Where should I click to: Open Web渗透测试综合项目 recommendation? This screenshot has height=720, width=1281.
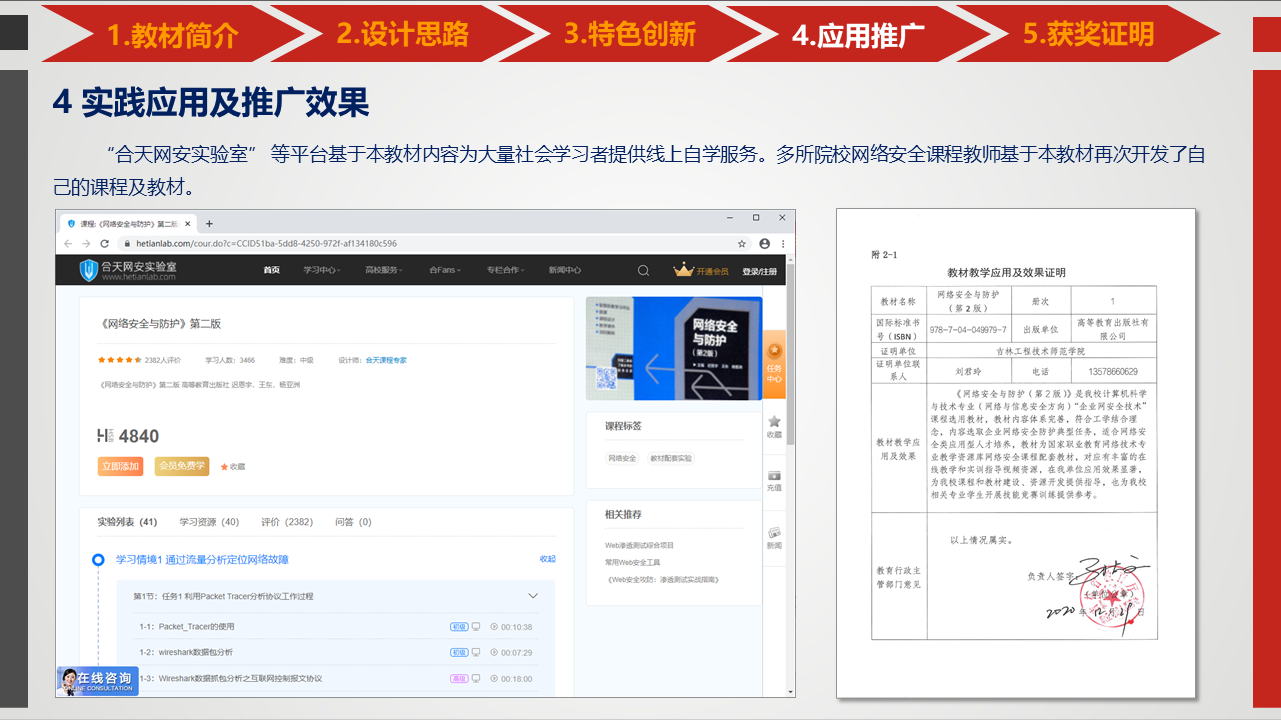click(x=640, y=545)
